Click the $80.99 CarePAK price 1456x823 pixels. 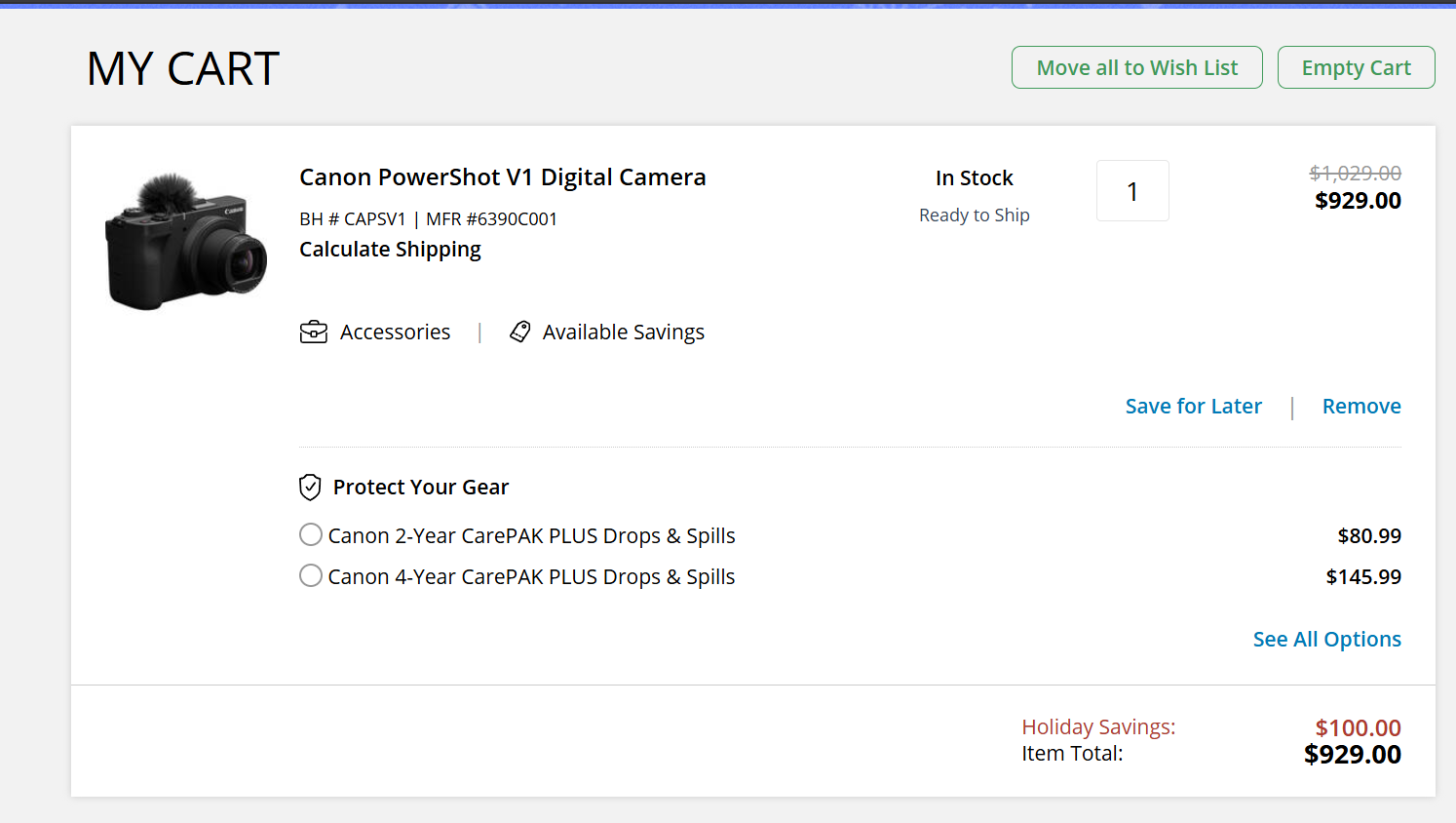click(x=1368, y=536)
